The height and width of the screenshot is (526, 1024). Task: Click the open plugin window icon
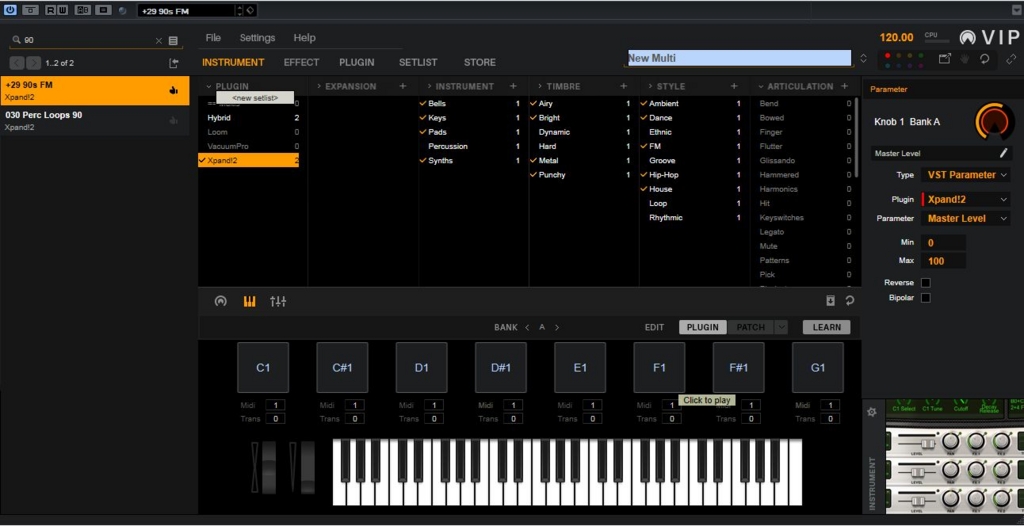pyautogui.click(x=945, y=59)
